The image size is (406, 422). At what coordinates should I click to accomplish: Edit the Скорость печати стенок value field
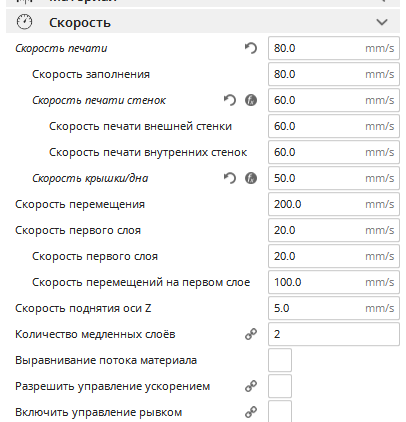pyautogui.click(x=334, y=100)
